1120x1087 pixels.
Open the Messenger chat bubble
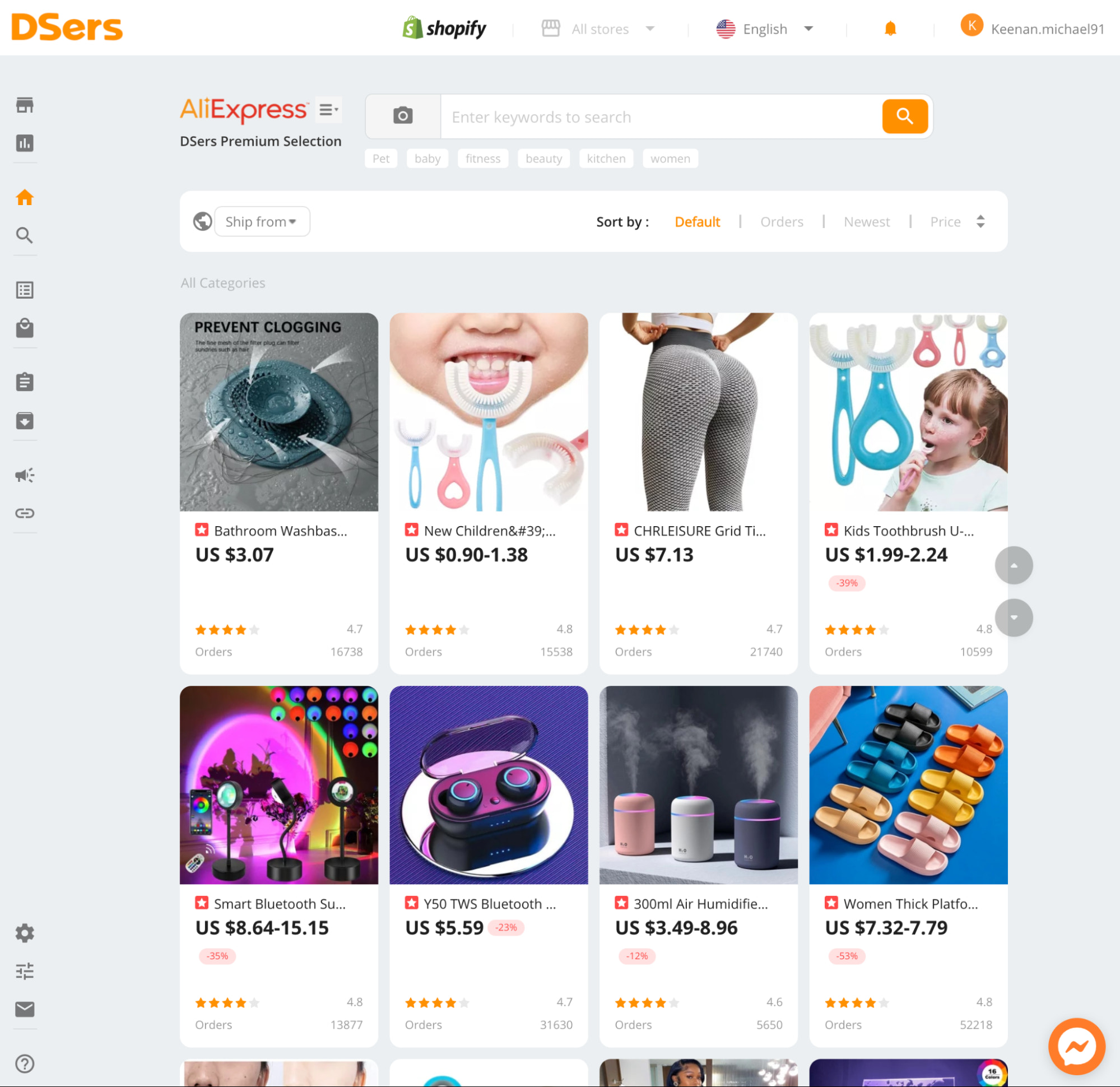tap(1076, 1046)
